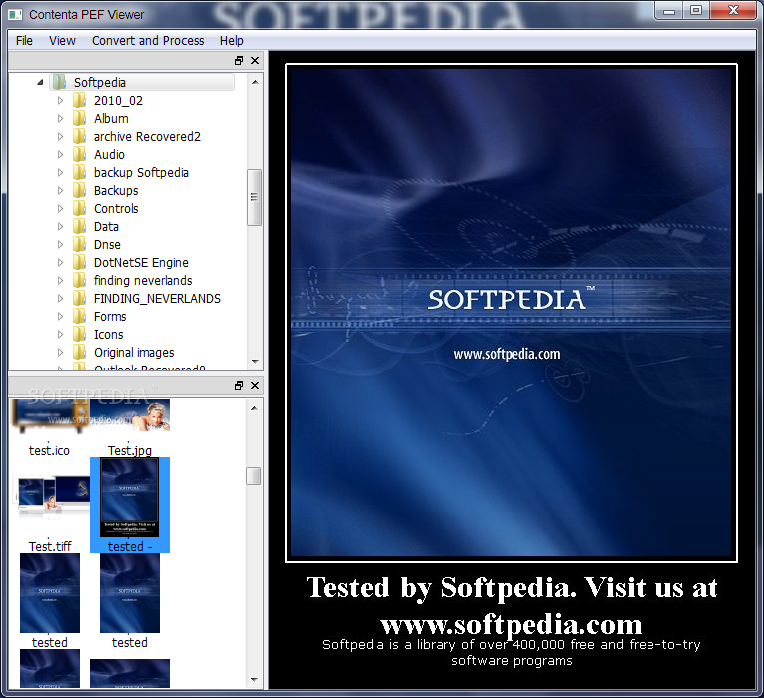764x698 pixels.
Task: Expand the backup Softpedia folder
Action: tap(60, 172)
